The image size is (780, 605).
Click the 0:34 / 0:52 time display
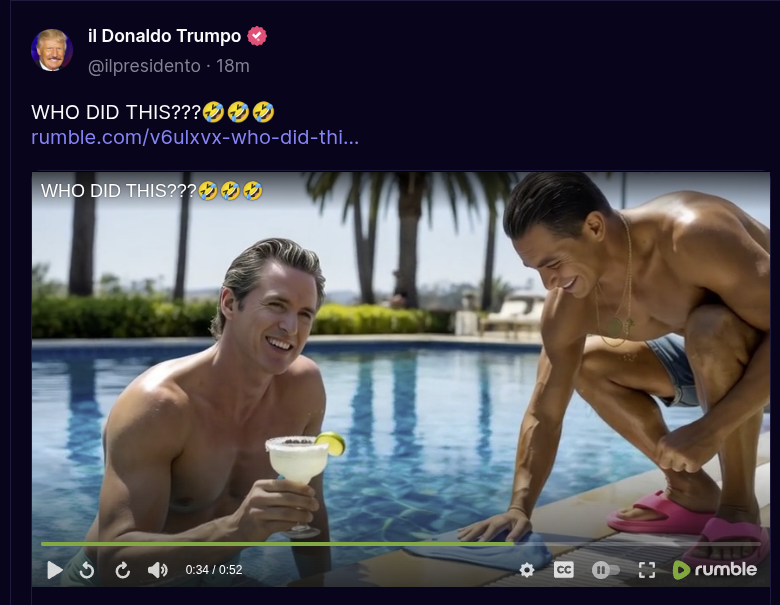[x=214, y=570]
